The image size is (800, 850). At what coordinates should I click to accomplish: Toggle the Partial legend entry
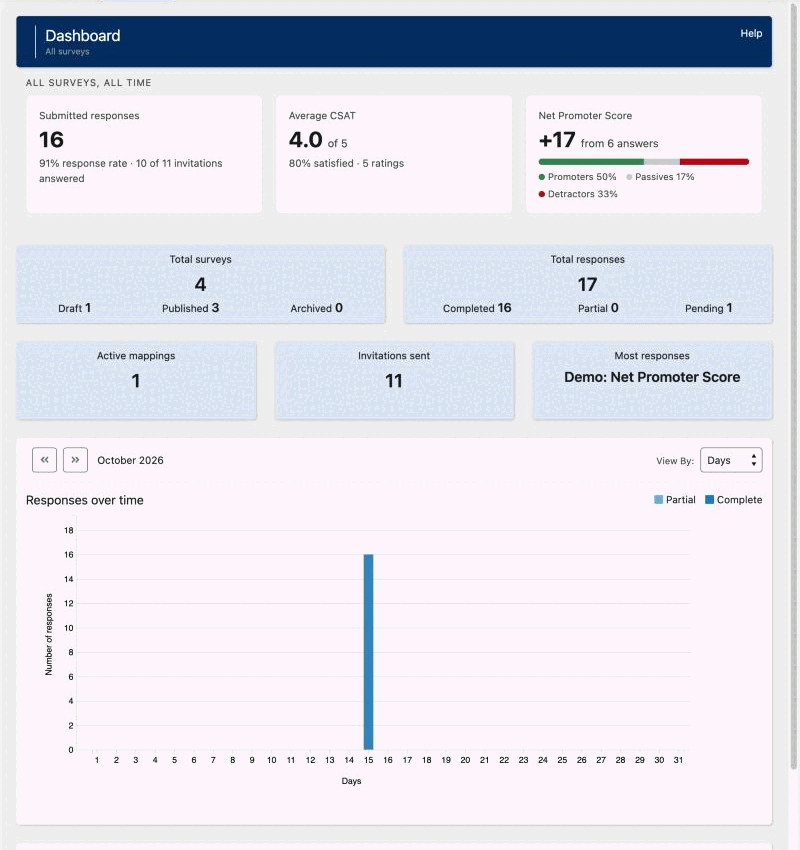[675, 500]
